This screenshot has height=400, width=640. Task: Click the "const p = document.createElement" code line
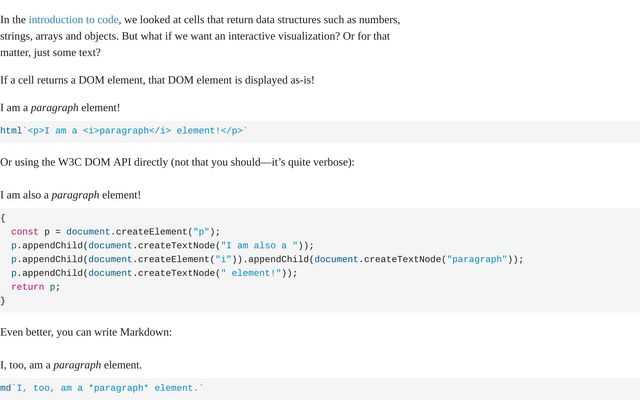coord(115,231)
